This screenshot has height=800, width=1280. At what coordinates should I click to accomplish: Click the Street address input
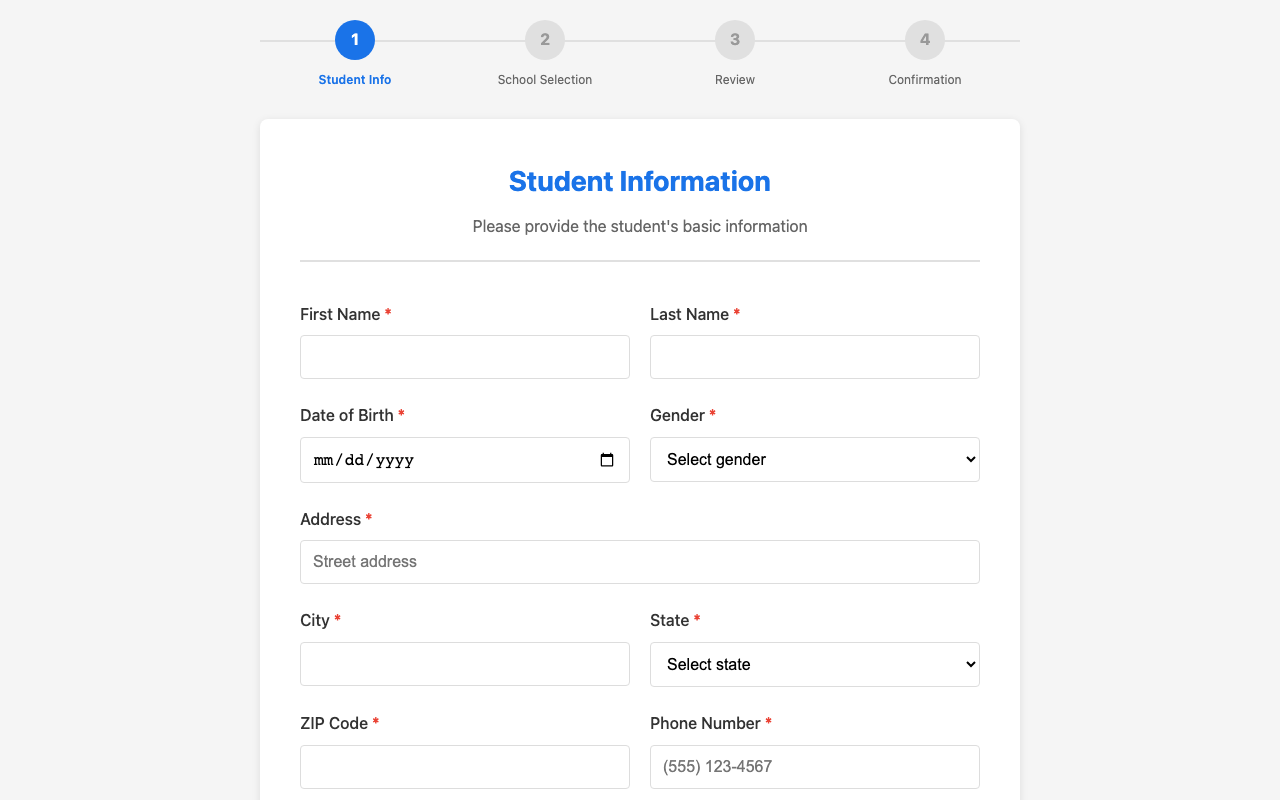(x=640, y=561)
